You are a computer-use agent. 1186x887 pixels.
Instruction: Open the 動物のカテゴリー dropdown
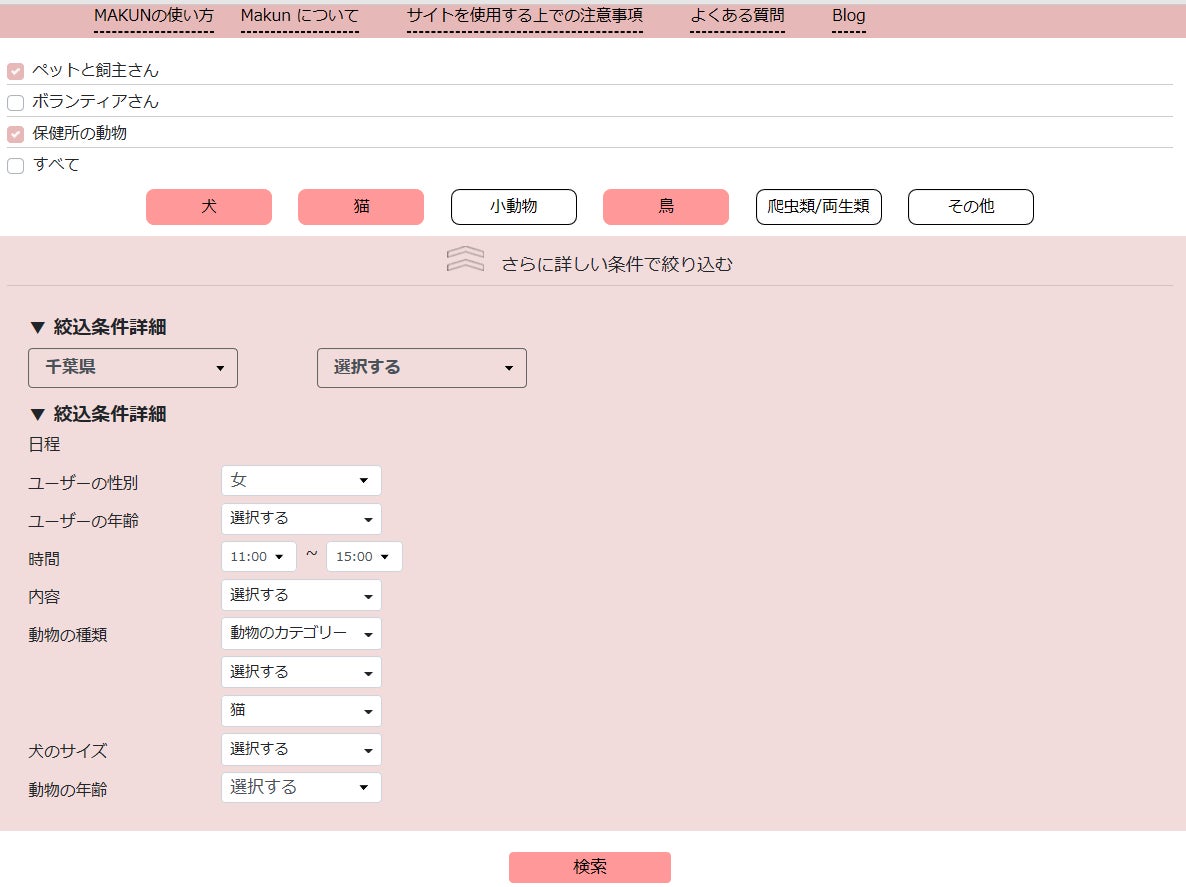[x=301, y=634]
